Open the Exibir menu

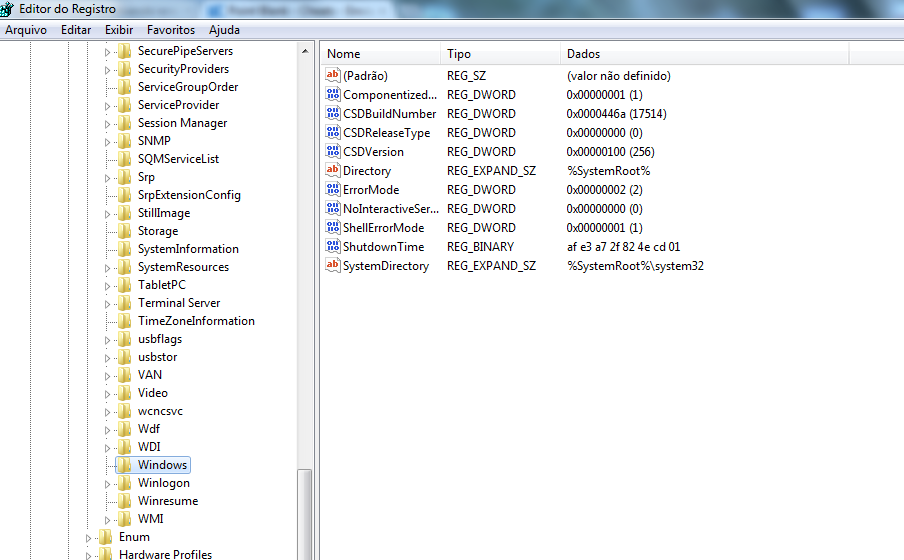pos(119,30)
